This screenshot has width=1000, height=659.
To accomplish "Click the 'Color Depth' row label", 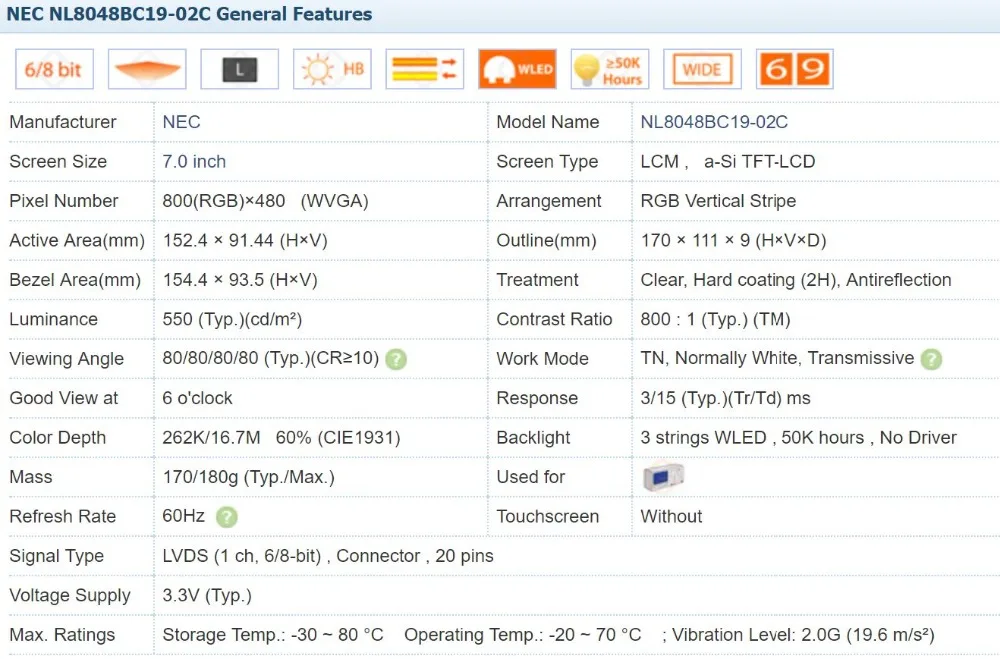I will pyautogui.click(x=57, y=438).
